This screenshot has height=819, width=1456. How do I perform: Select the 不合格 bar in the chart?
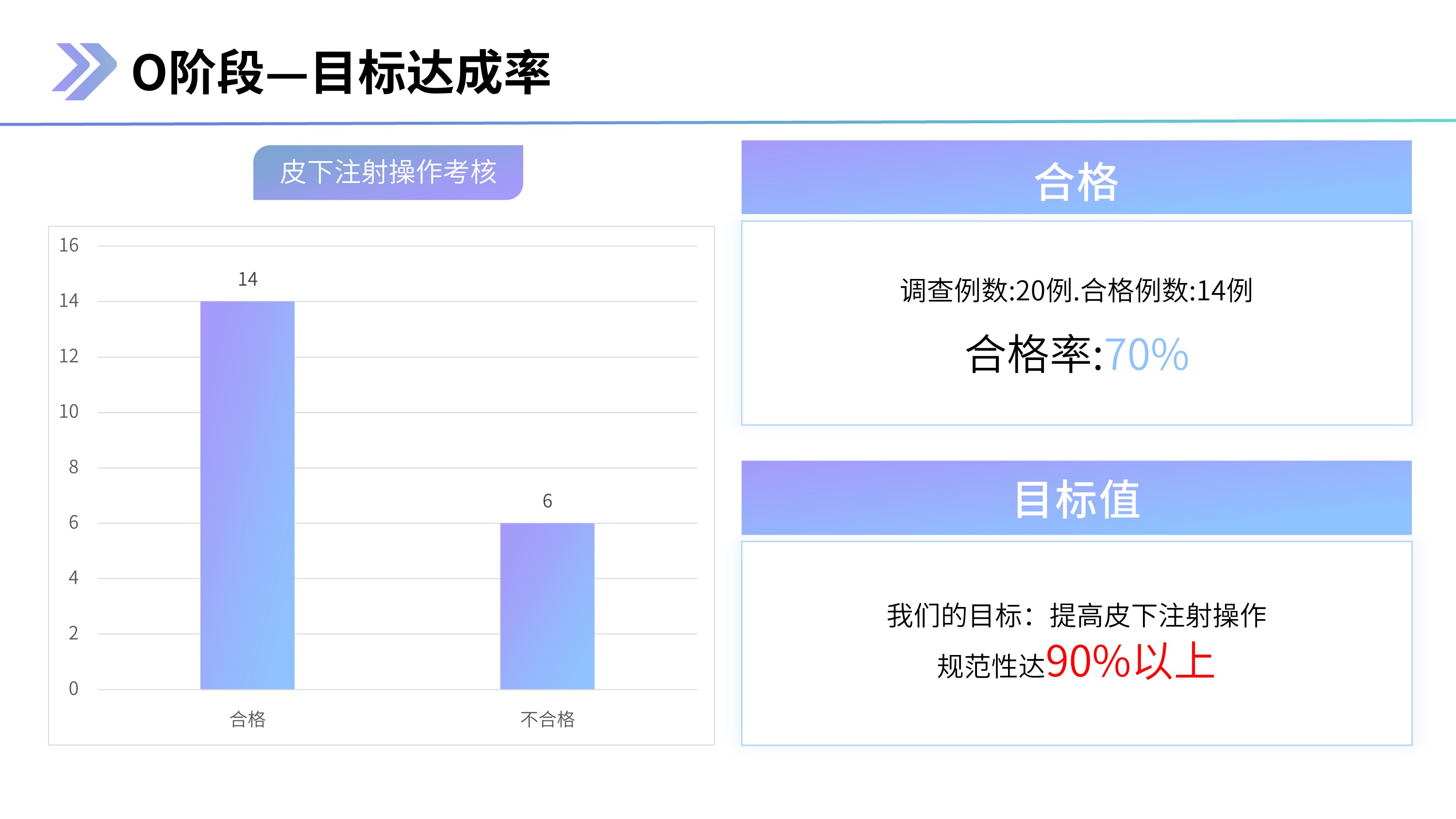[x=547, y=606]
